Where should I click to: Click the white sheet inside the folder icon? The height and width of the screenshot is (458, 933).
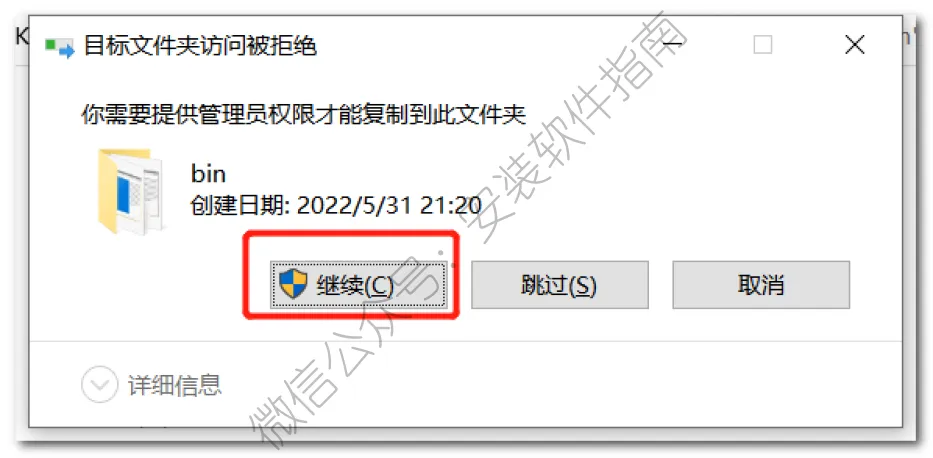(x=143, y=190)
